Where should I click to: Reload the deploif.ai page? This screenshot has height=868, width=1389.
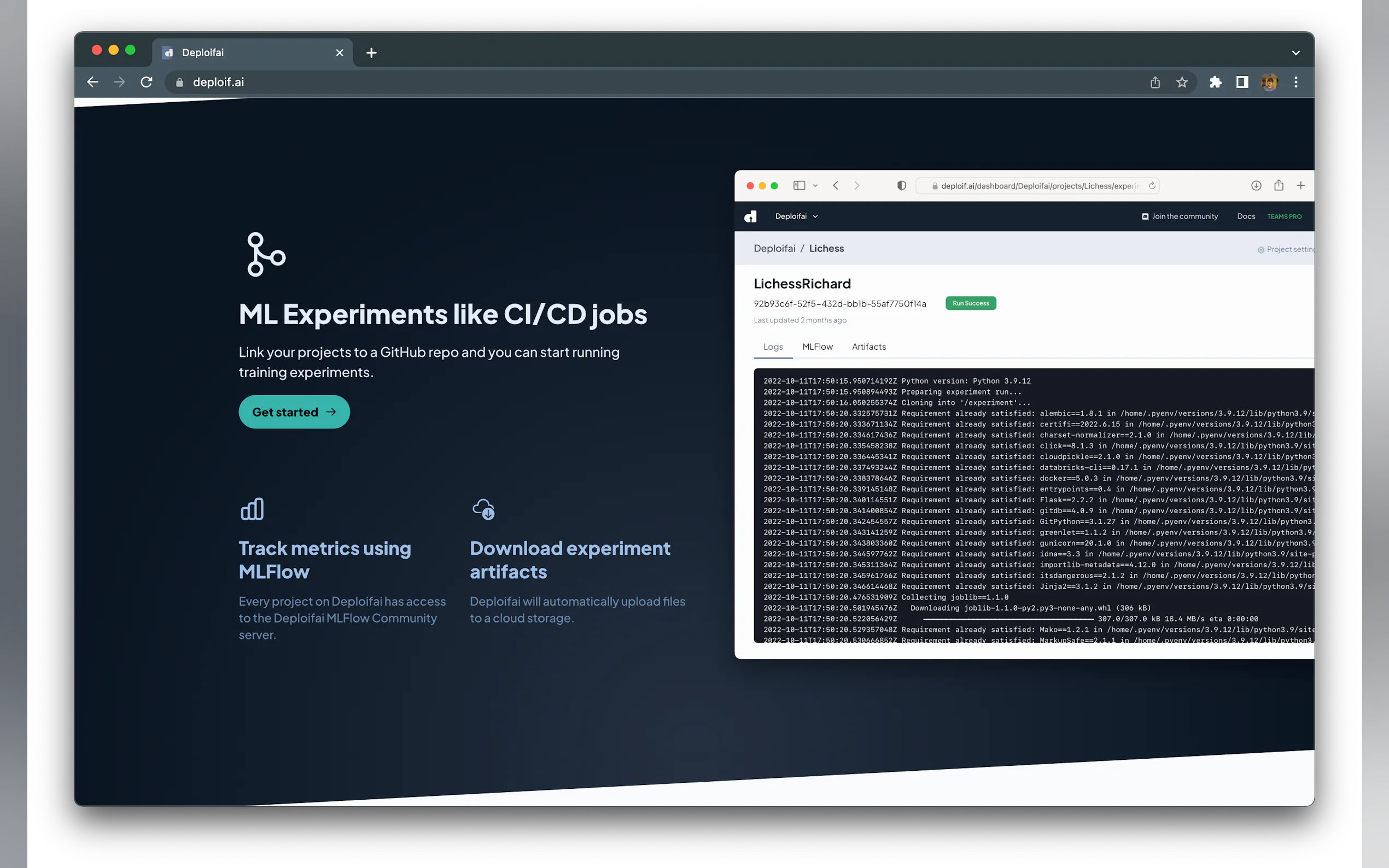pyautogui.click(x=147, y=82)
